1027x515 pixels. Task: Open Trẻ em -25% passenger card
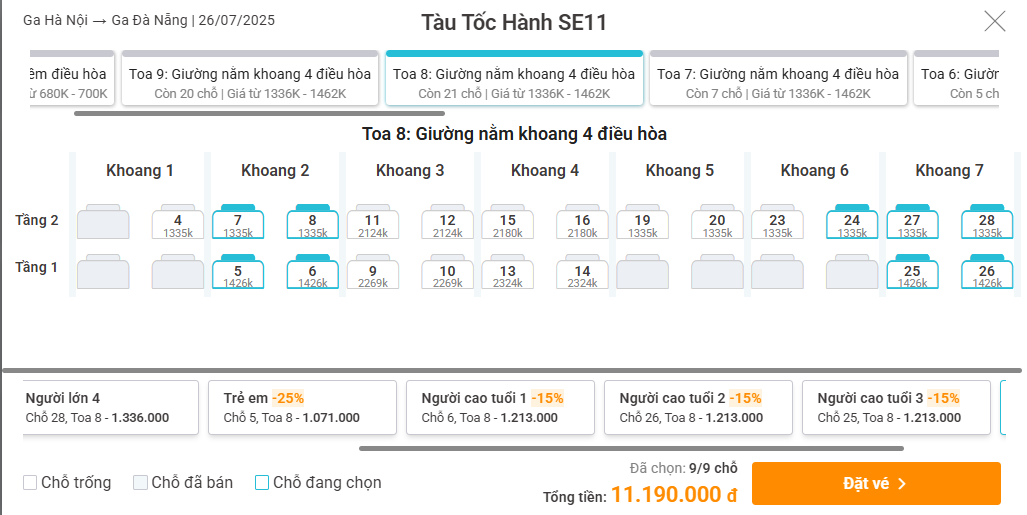303,408
